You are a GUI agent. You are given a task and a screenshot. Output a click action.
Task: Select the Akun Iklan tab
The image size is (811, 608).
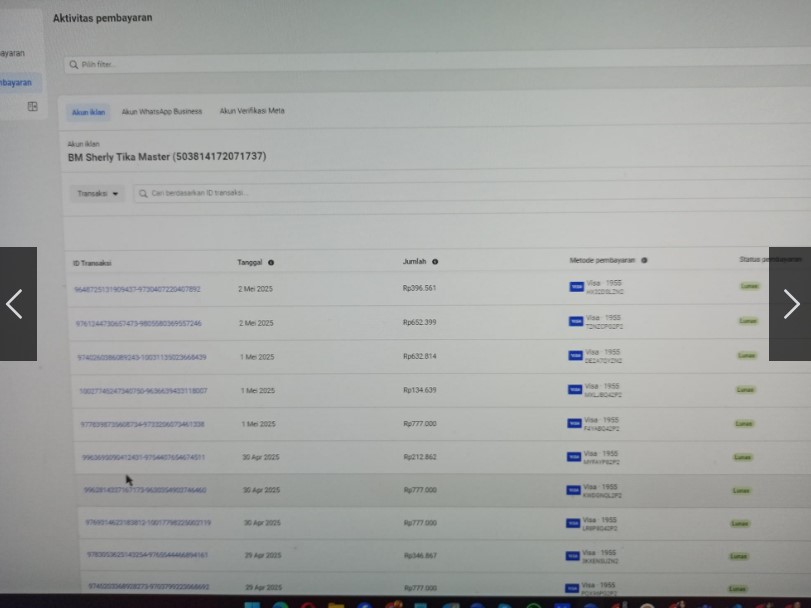point(88,112)
